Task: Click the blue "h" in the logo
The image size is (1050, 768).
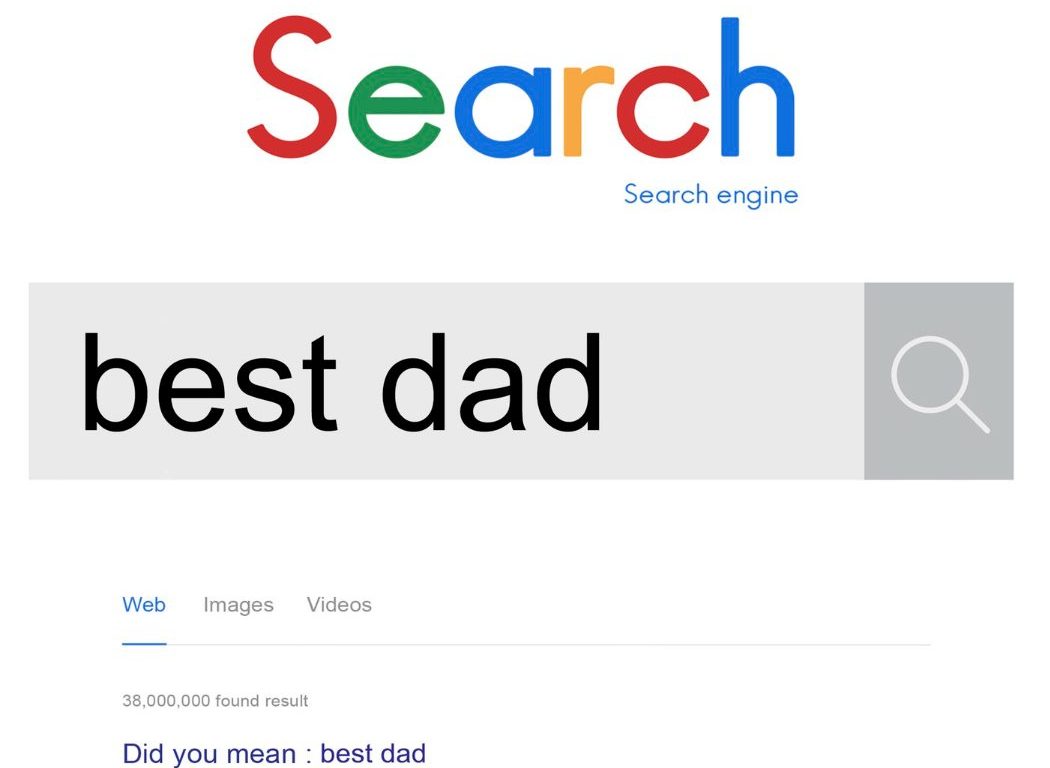Action: 756,92
